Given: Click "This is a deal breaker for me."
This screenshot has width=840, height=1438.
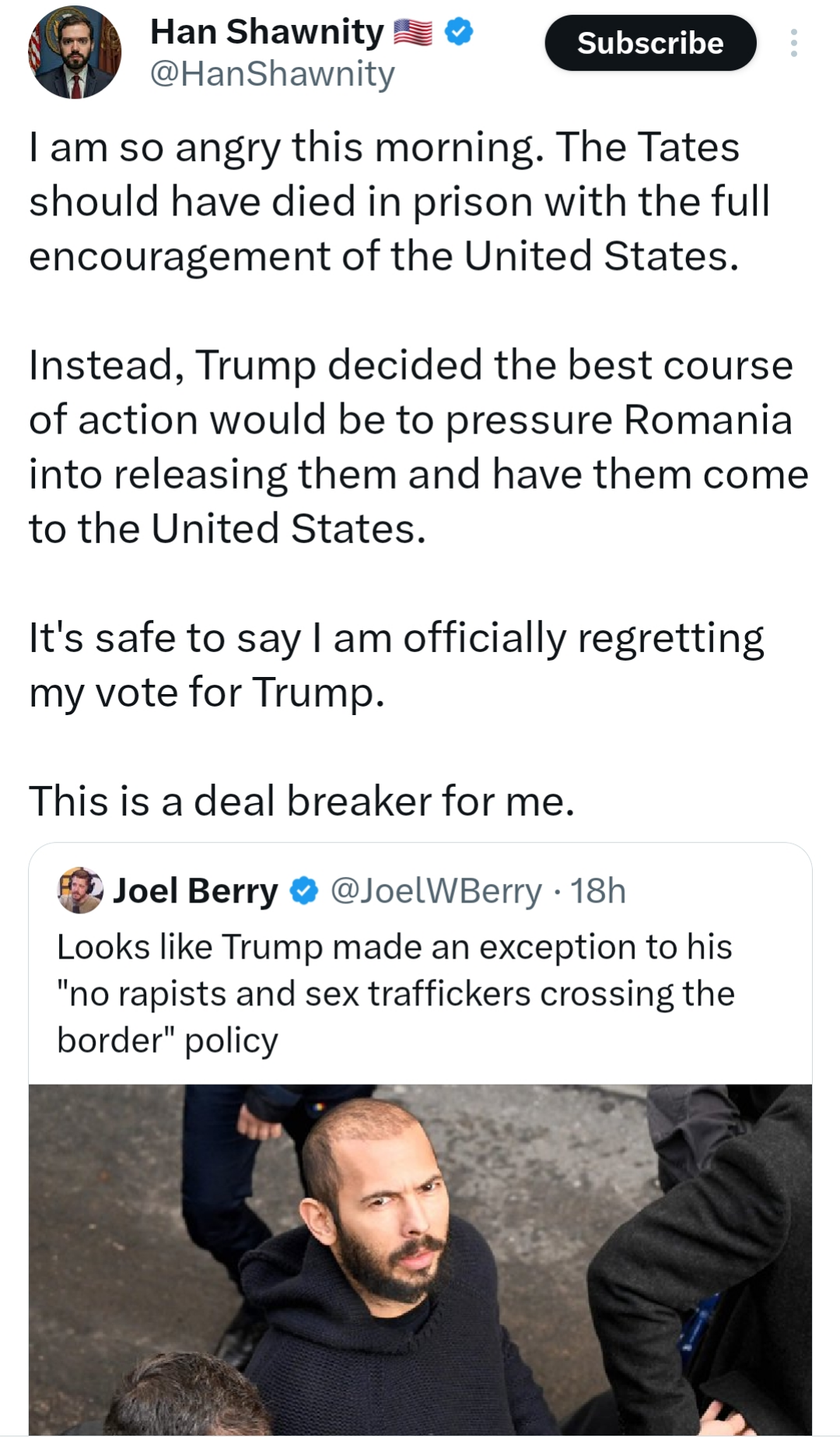Looking at the screenshot, I should tap(302, 801).
